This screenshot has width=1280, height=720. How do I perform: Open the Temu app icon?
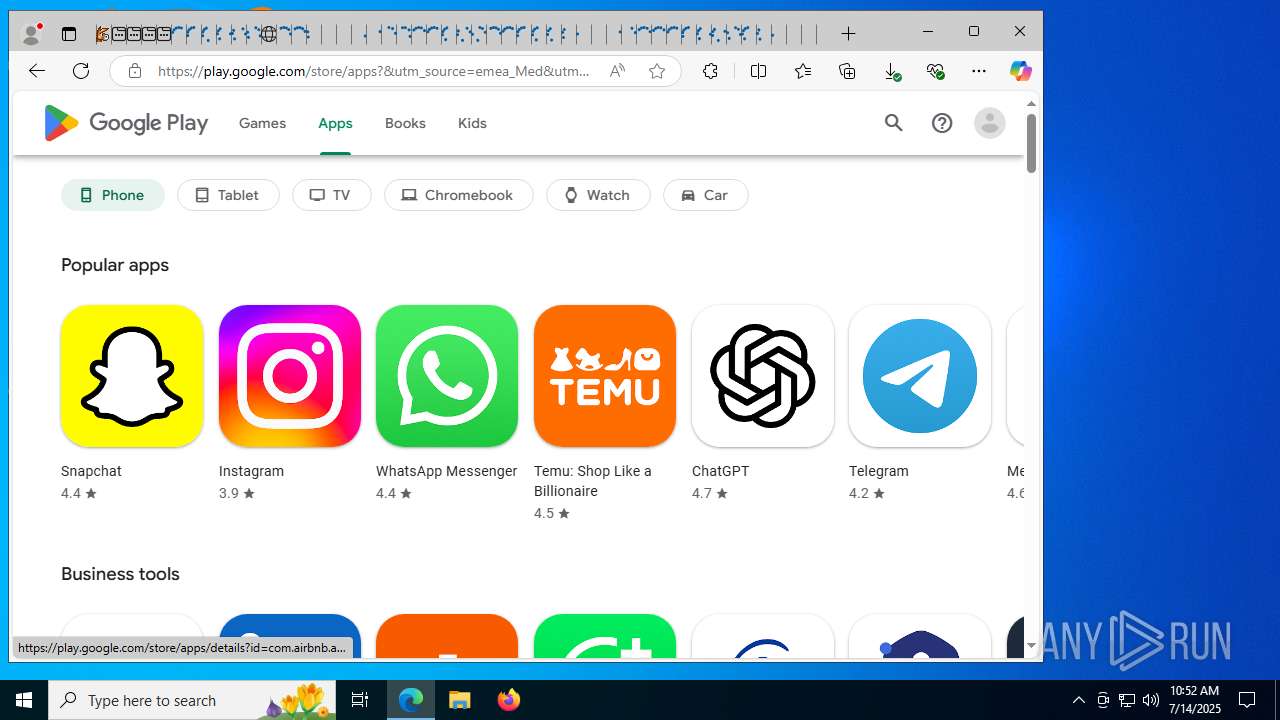(x=605, y=376)
